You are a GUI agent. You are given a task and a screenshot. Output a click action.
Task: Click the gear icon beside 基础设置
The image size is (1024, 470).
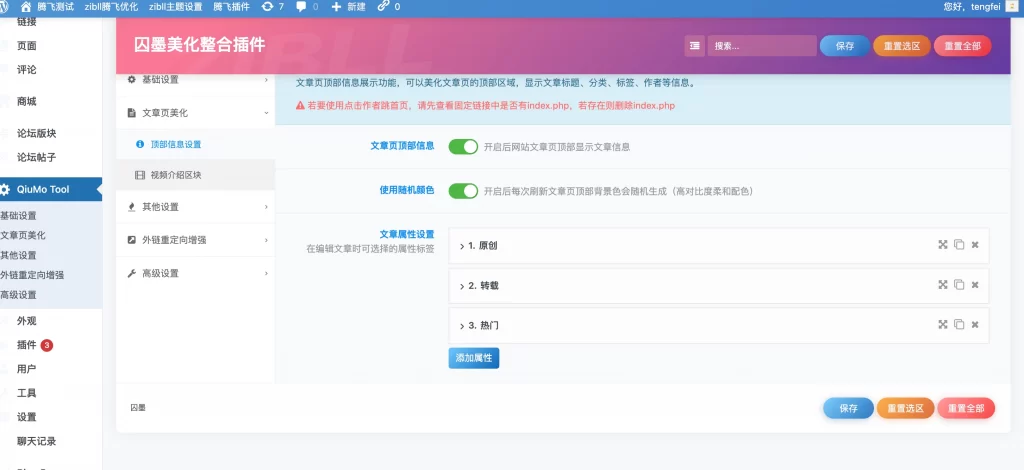pos(131,80)
